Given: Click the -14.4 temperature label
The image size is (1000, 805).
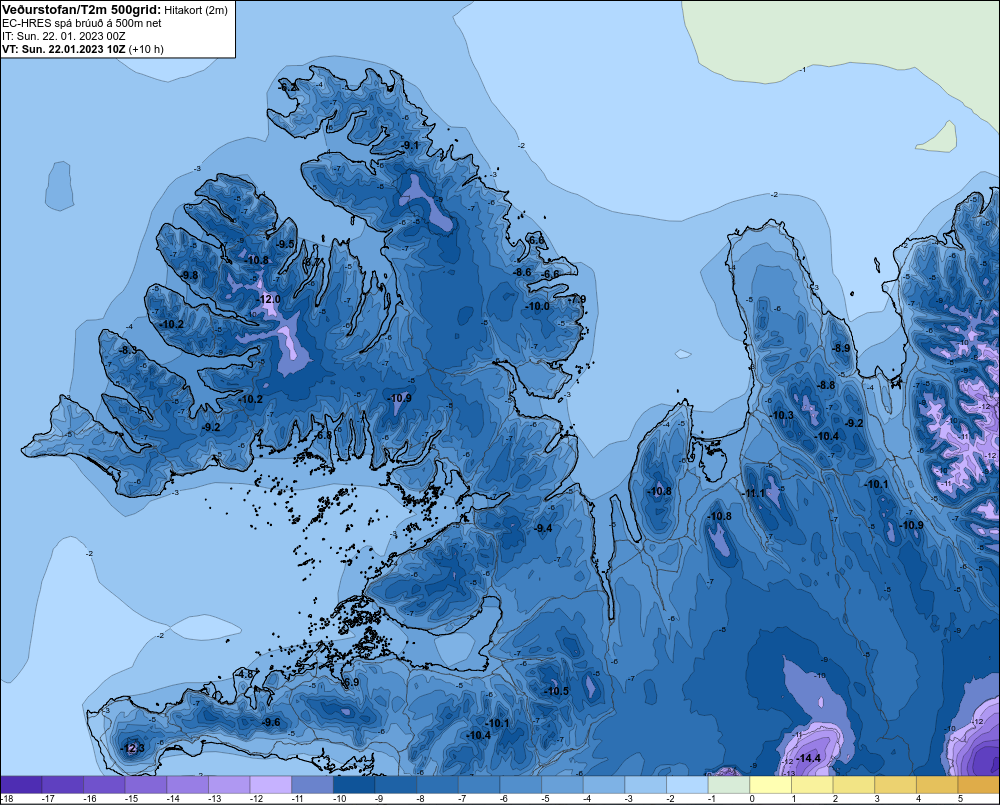Looking at the screenshot, I should (809, 758).
